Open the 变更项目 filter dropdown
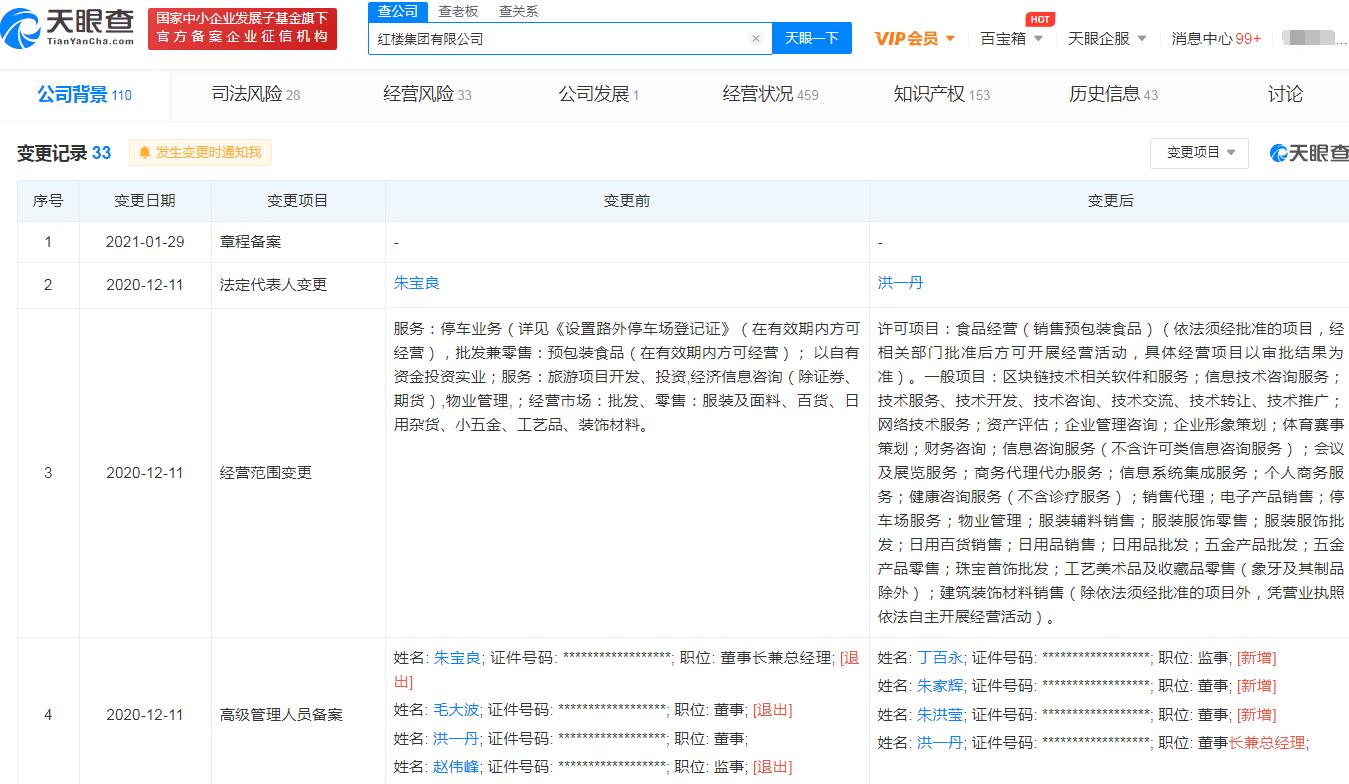The width and height of the screenshot is (1349, 784). pyautogui.click(x=1199, y=153)
